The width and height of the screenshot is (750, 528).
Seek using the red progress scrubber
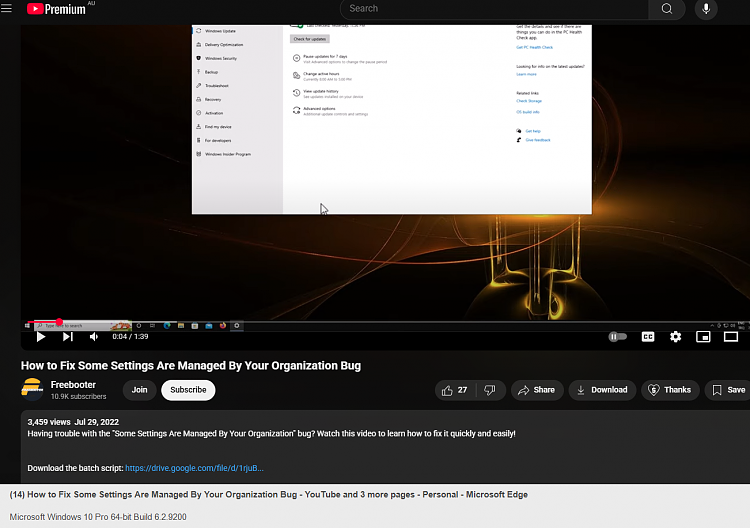click(x=59, y=321)
